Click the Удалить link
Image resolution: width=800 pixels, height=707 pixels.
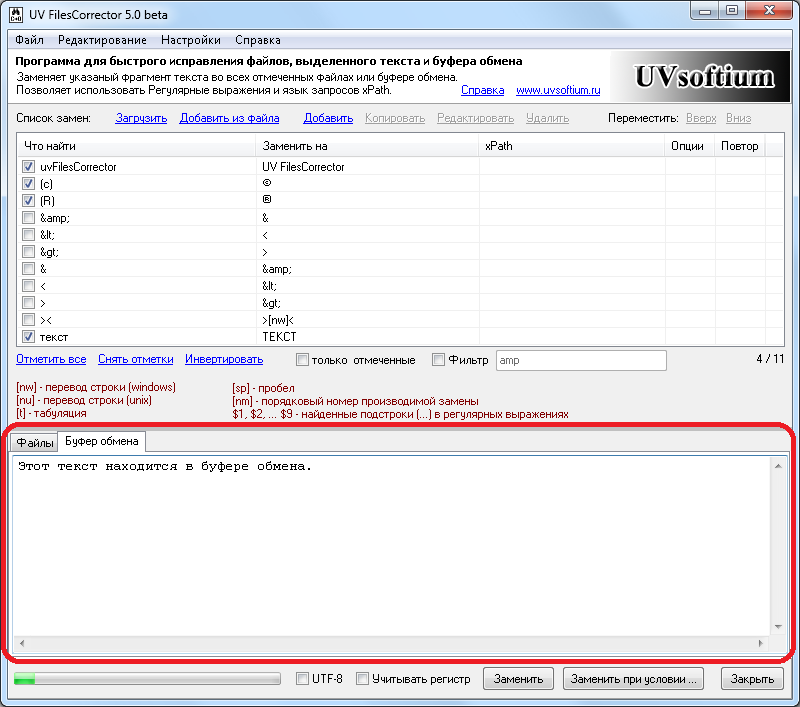[547, 118]
